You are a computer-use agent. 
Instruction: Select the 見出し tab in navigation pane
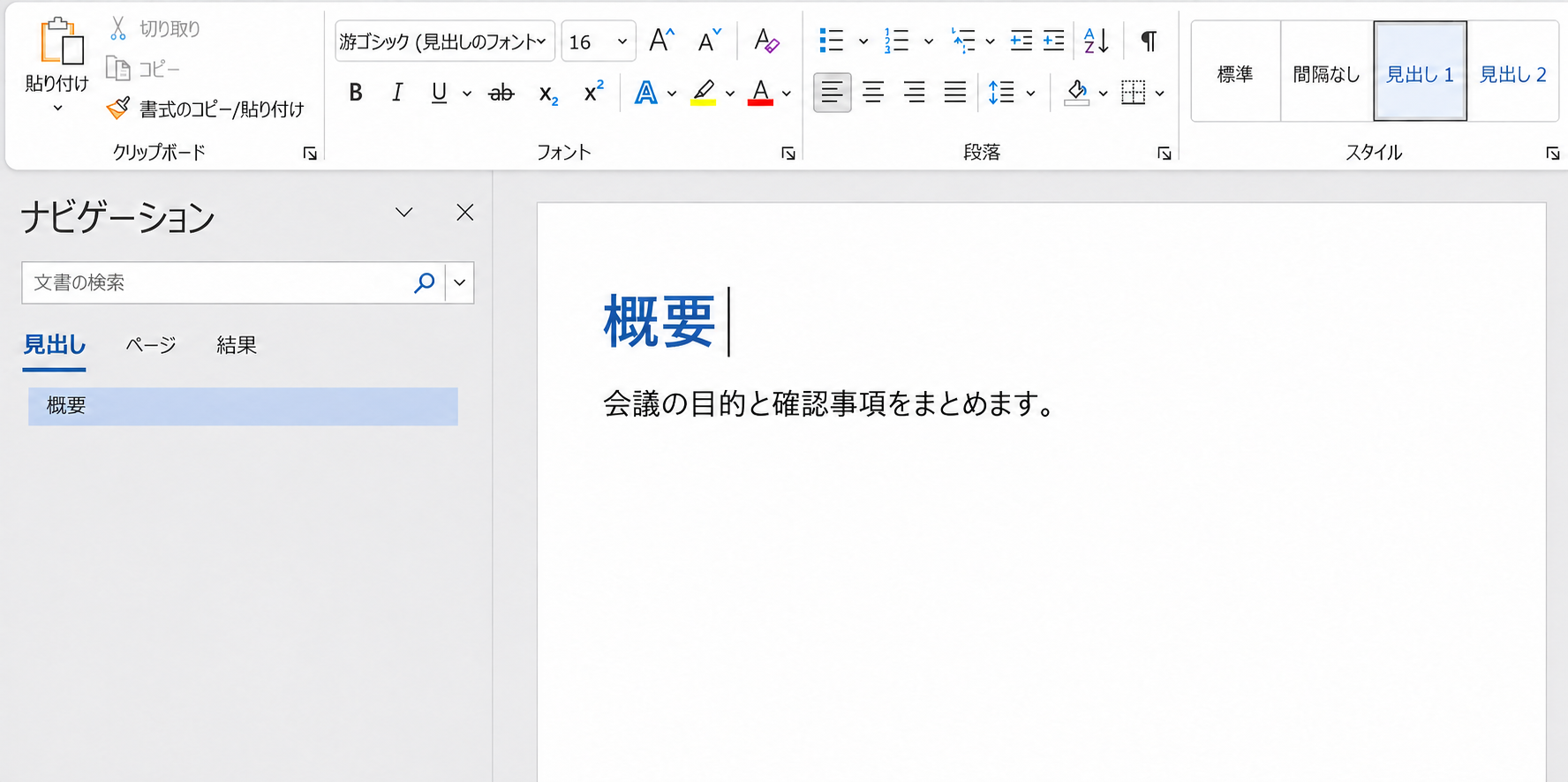coord(55,345)
